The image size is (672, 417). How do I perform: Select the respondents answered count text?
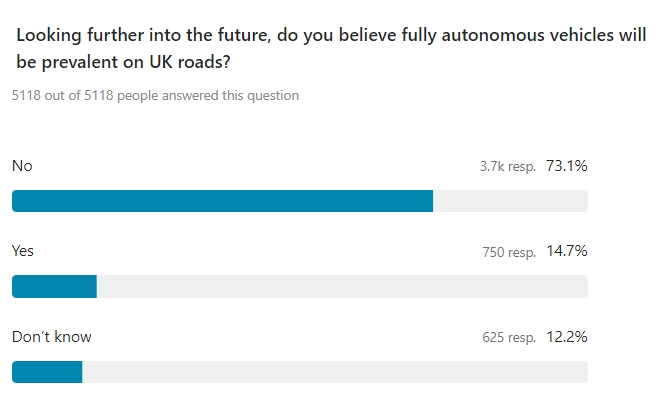click(155, 95)
